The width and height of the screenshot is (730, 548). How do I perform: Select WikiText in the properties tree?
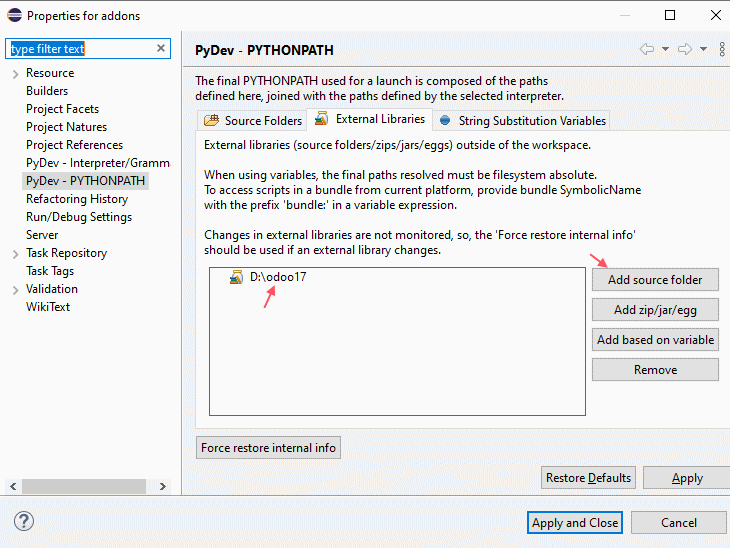pos(48,307)
